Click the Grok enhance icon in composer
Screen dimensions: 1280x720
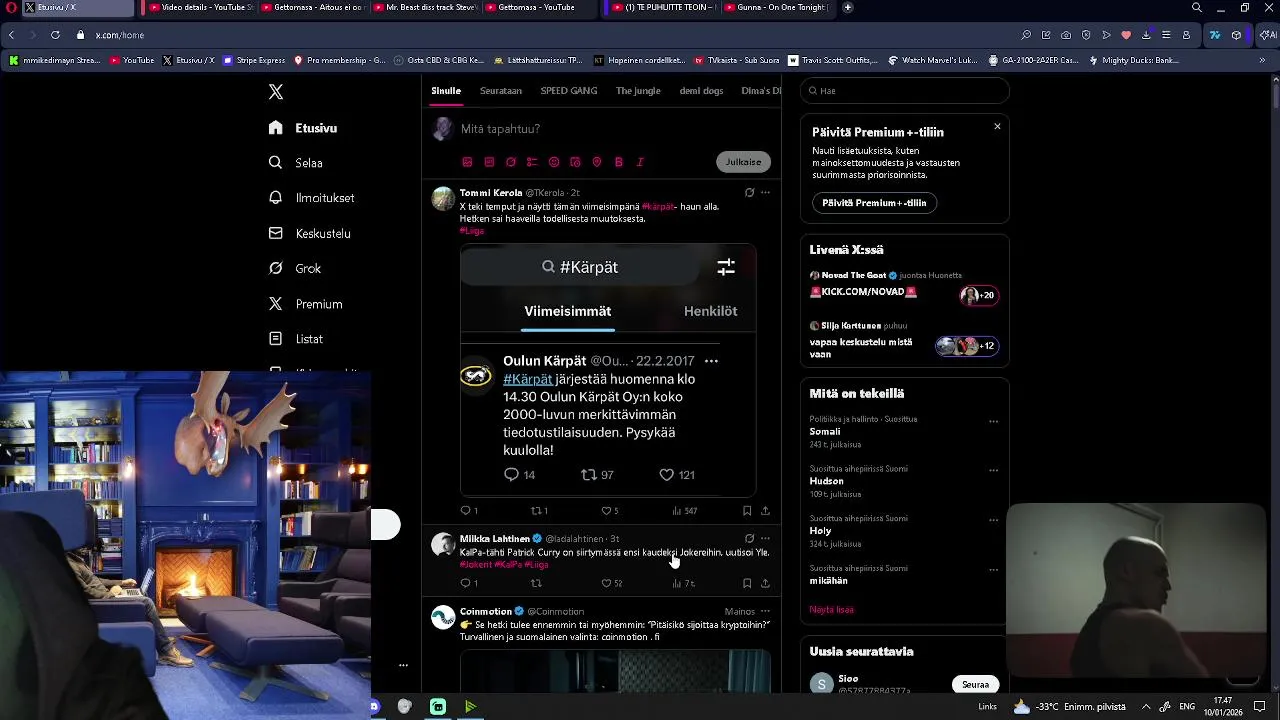[x=511, y=162]
